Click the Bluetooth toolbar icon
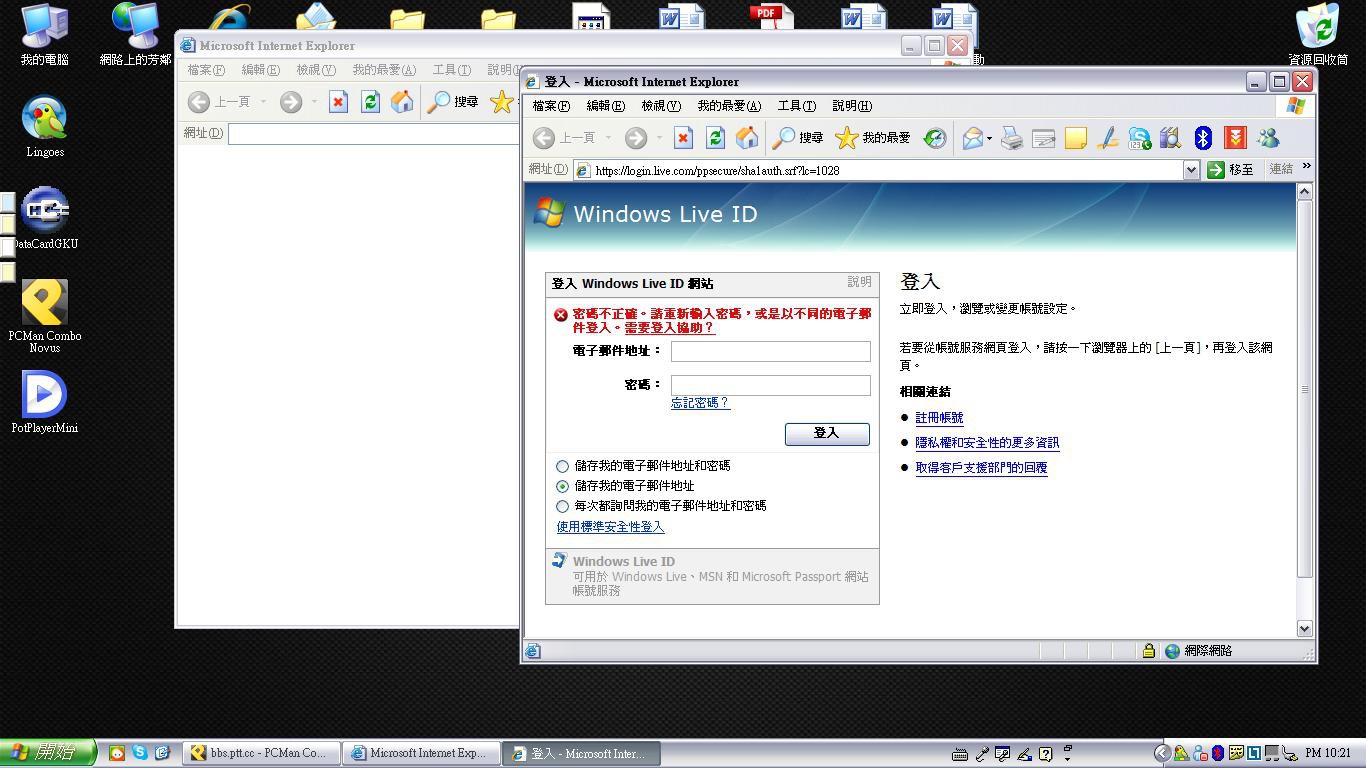This screenshot has height=768, width=1366. click(x=1204, y=138)
